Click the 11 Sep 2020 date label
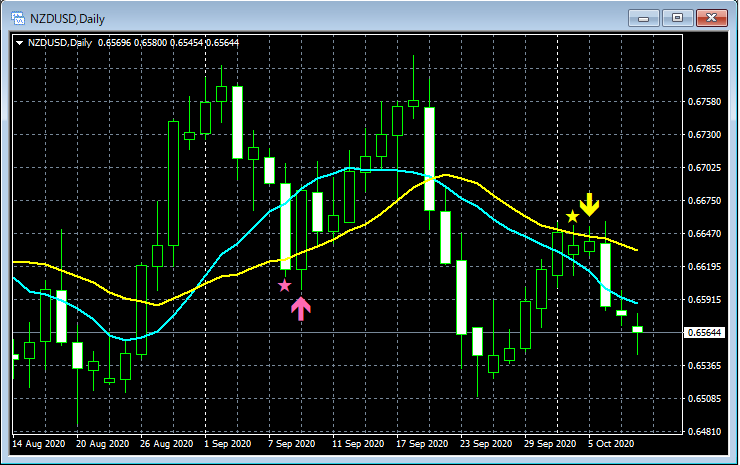Viewport: 740px width, 465px height. (358, 444)
